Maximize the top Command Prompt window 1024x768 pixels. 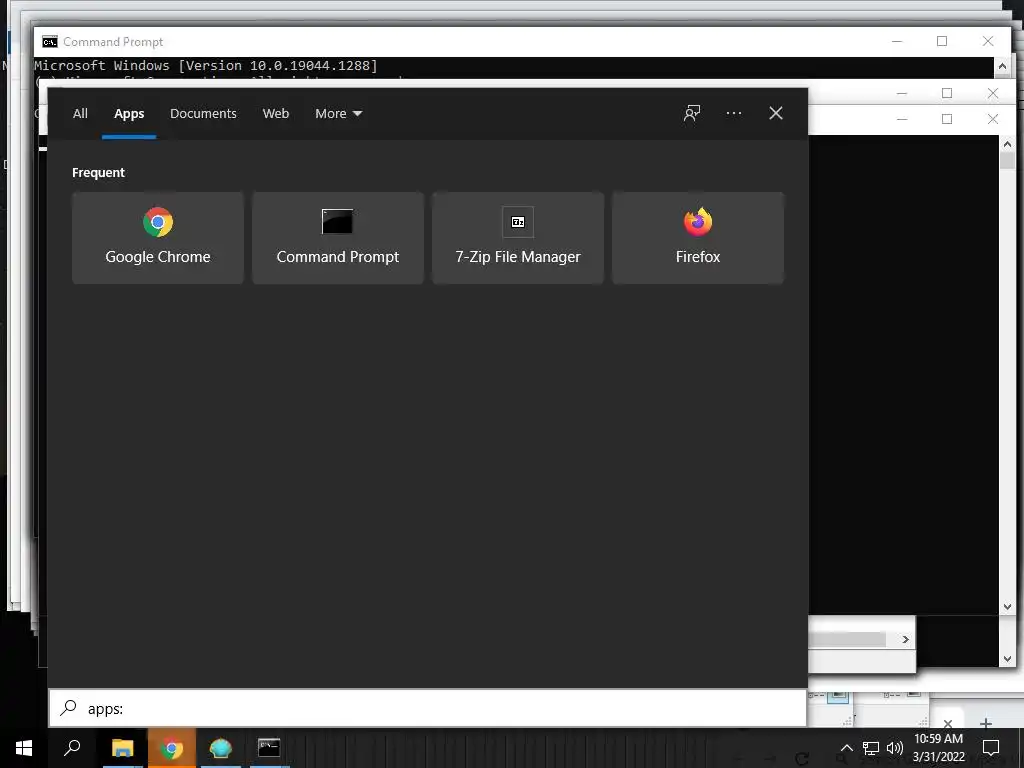coord(942,42)
